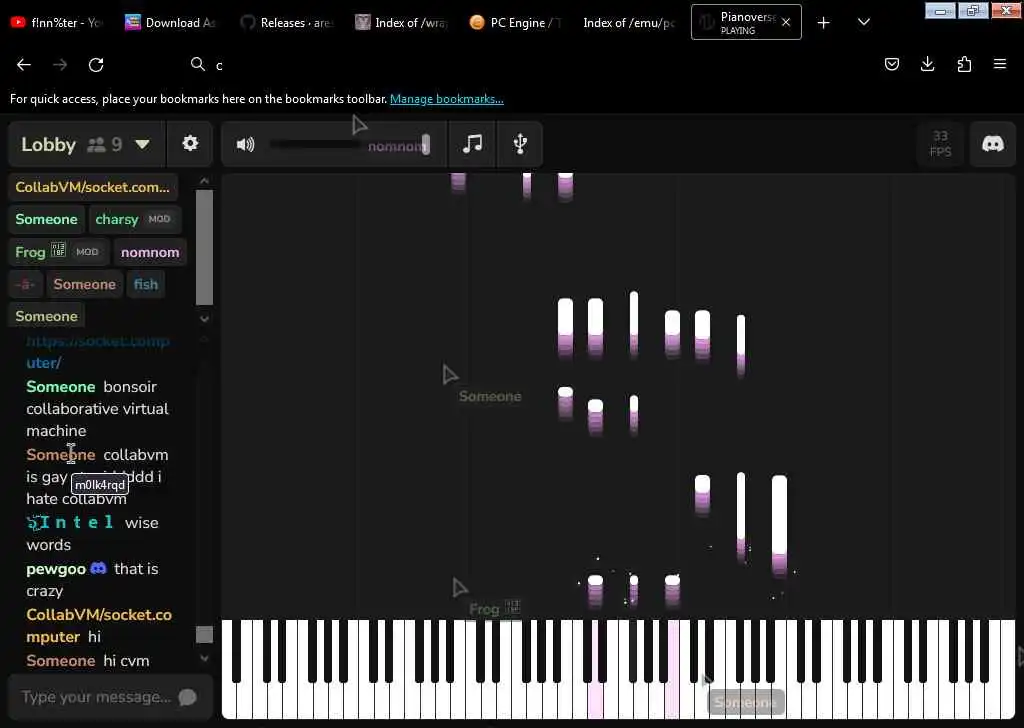
Task: Focus the Type your message field
Action: [96, 697]
